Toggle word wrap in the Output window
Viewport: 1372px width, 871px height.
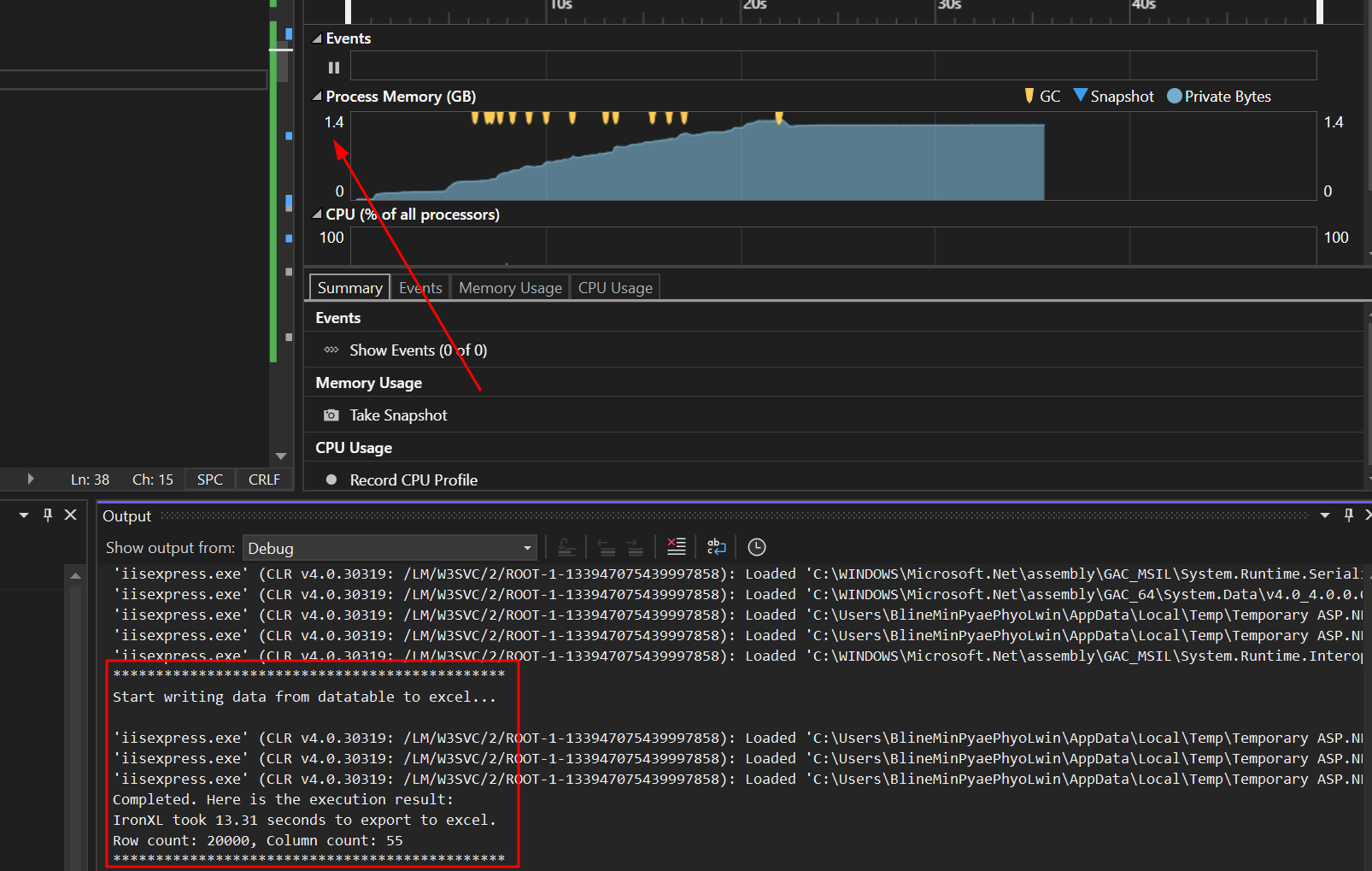pyautogui.click(x=717, y=547)
